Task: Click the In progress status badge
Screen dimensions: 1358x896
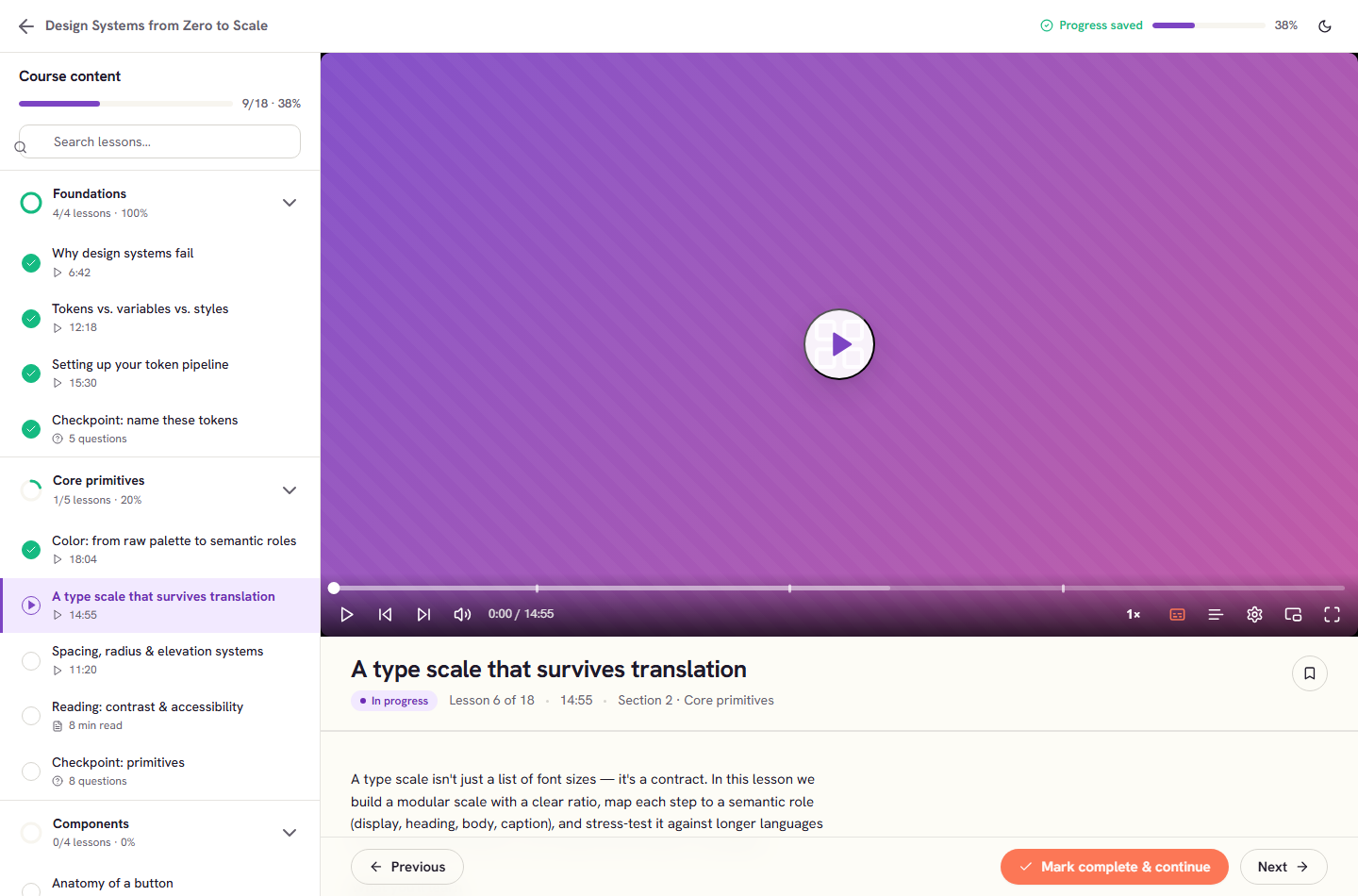Action: tap(394, 701)
